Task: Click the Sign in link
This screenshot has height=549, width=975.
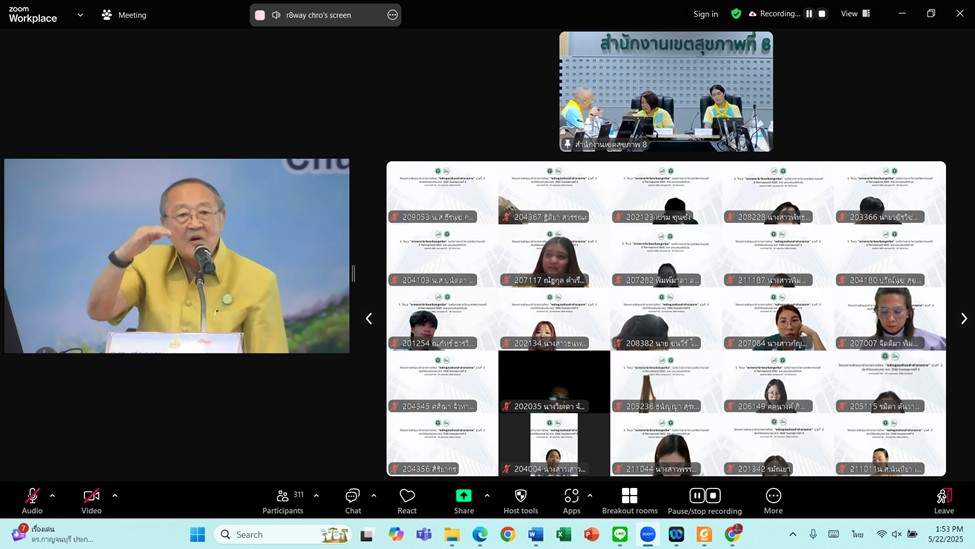Action: [x=706, y=14]
